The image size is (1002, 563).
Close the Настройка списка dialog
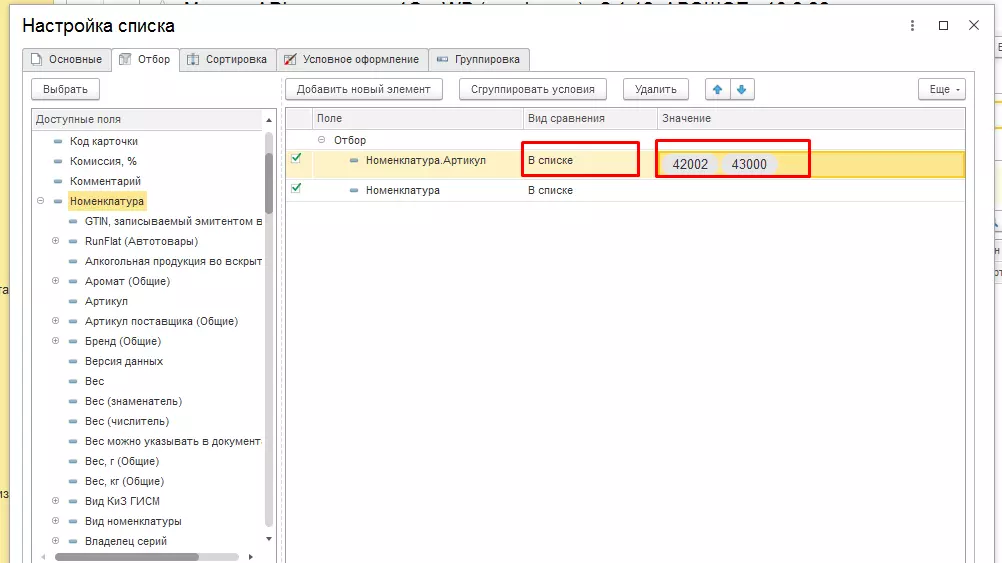pyautogui.click(x=973, y=26)
